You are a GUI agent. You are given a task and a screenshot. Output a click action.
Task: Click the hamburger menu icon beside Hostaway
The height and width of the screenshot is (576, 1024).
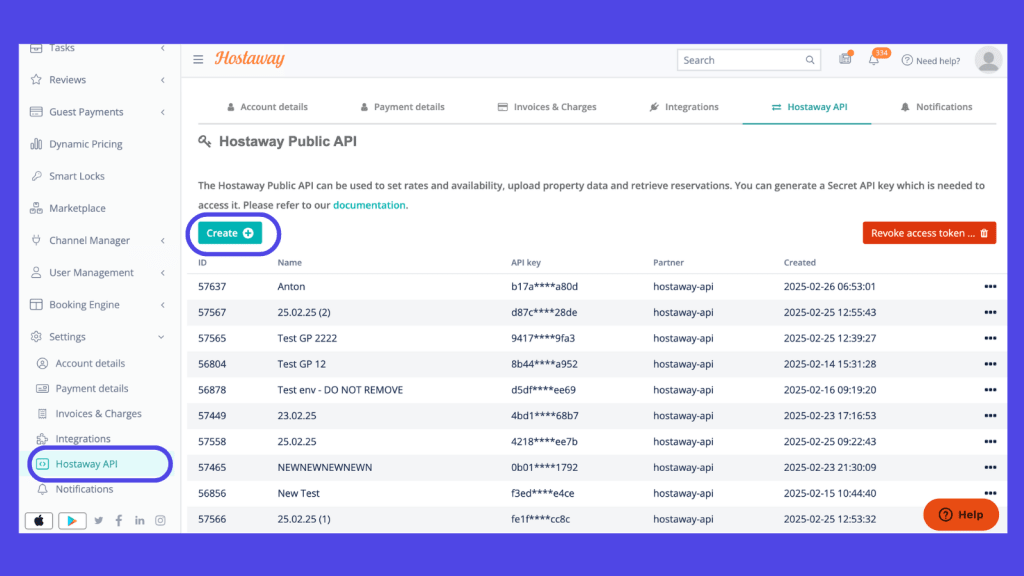point(198,59)
